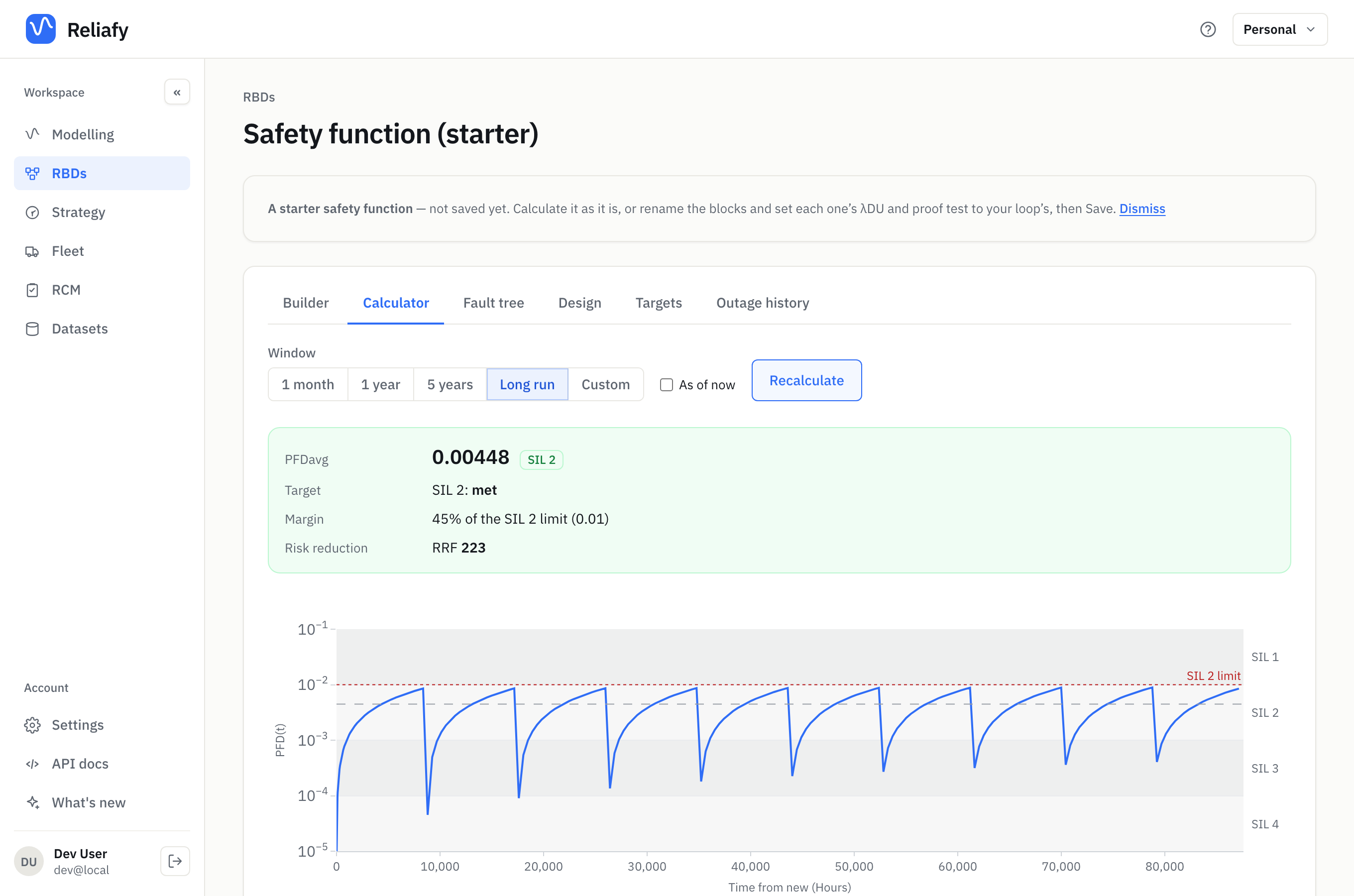Open the Personal workspace dropdown
This screenshot has width=1354, height=896.
(x=1280, y=29)
